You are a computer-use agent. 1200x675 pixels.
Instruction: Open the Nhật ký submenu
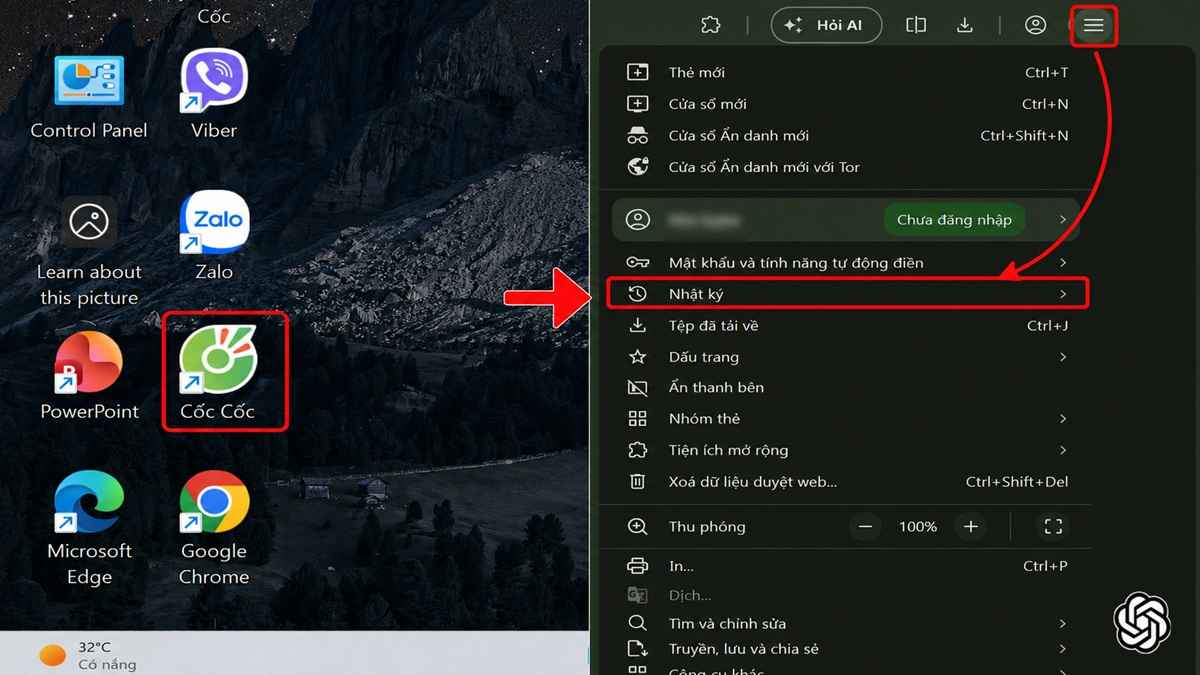[847, 294]
